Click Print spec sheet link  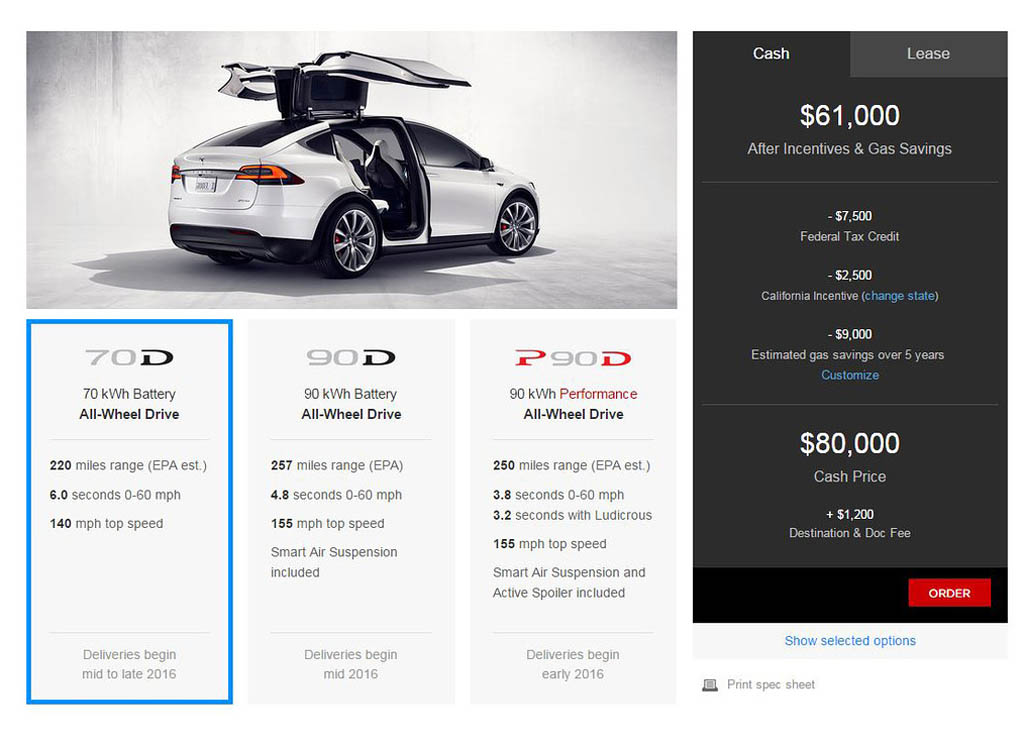coord(771,684)
